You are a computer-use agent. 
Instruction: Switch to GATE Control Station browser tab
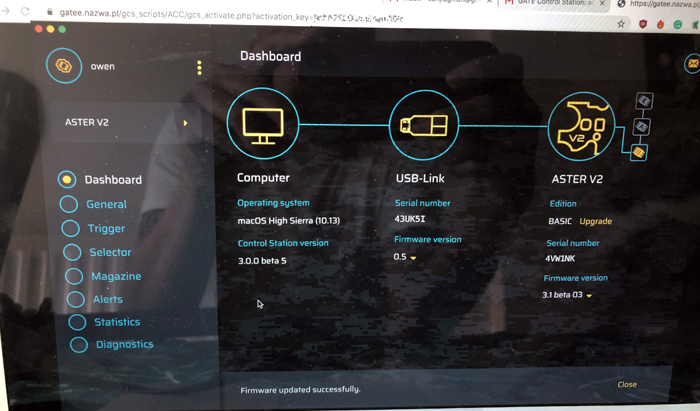tap(554, 4)
